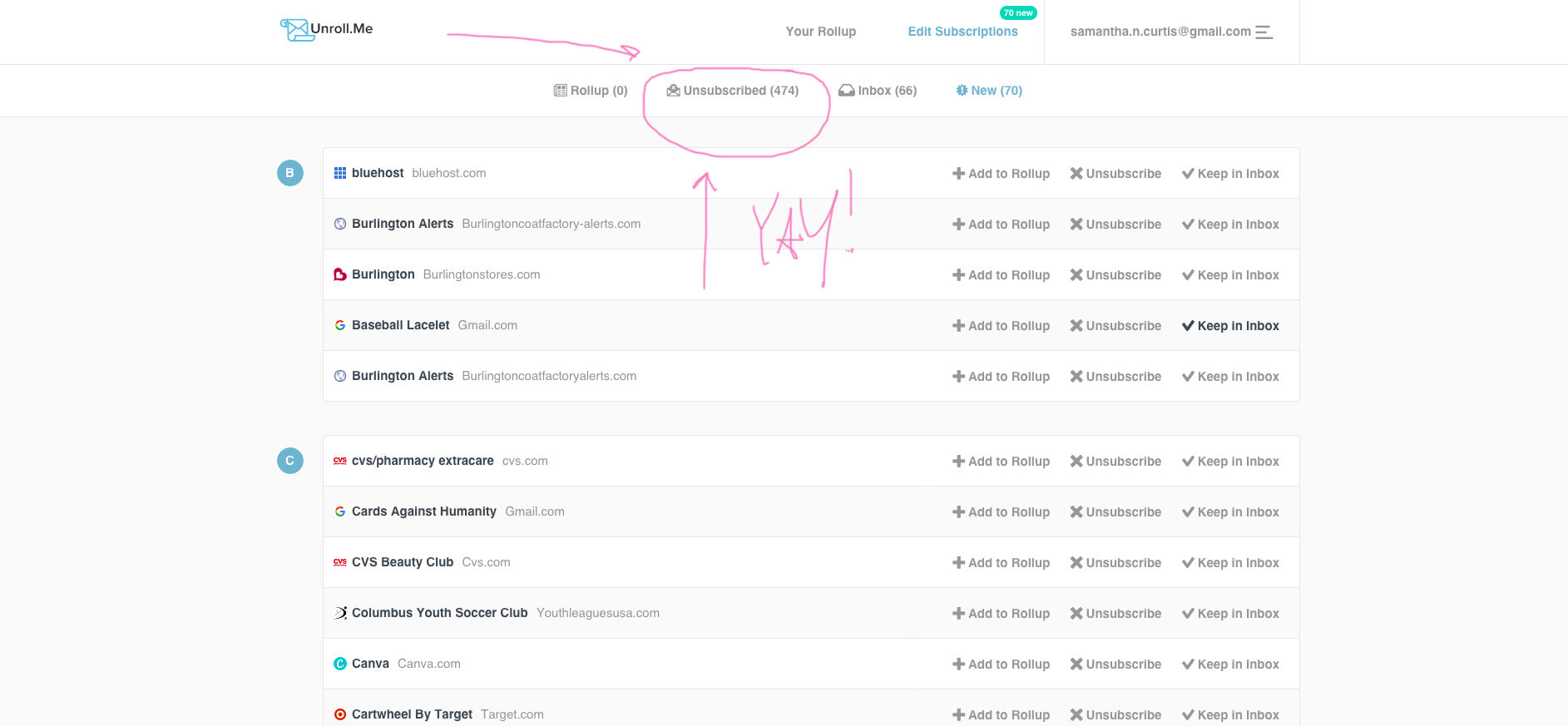Switch to the Unsubscribed (474) tab
The width and height of the screenshot is (1568, 726).
[x=733, y=91]
